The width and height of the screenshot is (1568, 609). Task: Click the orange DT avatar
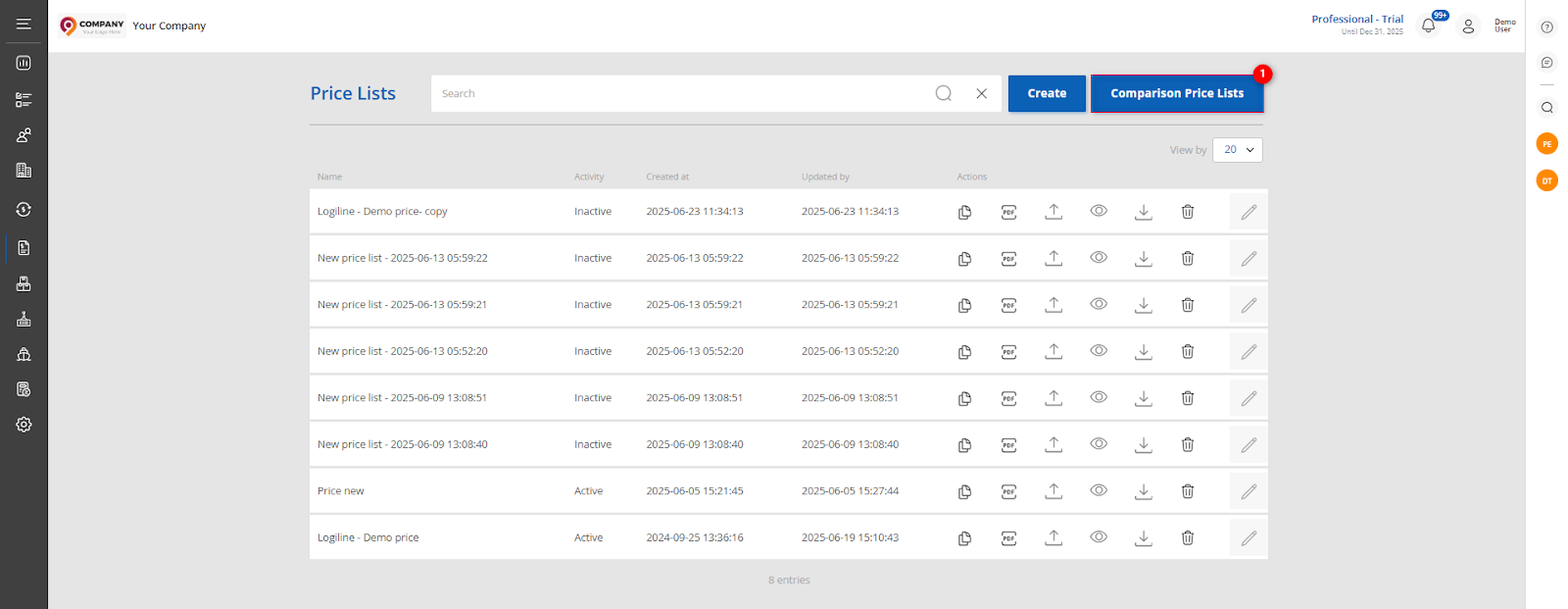1546,180
